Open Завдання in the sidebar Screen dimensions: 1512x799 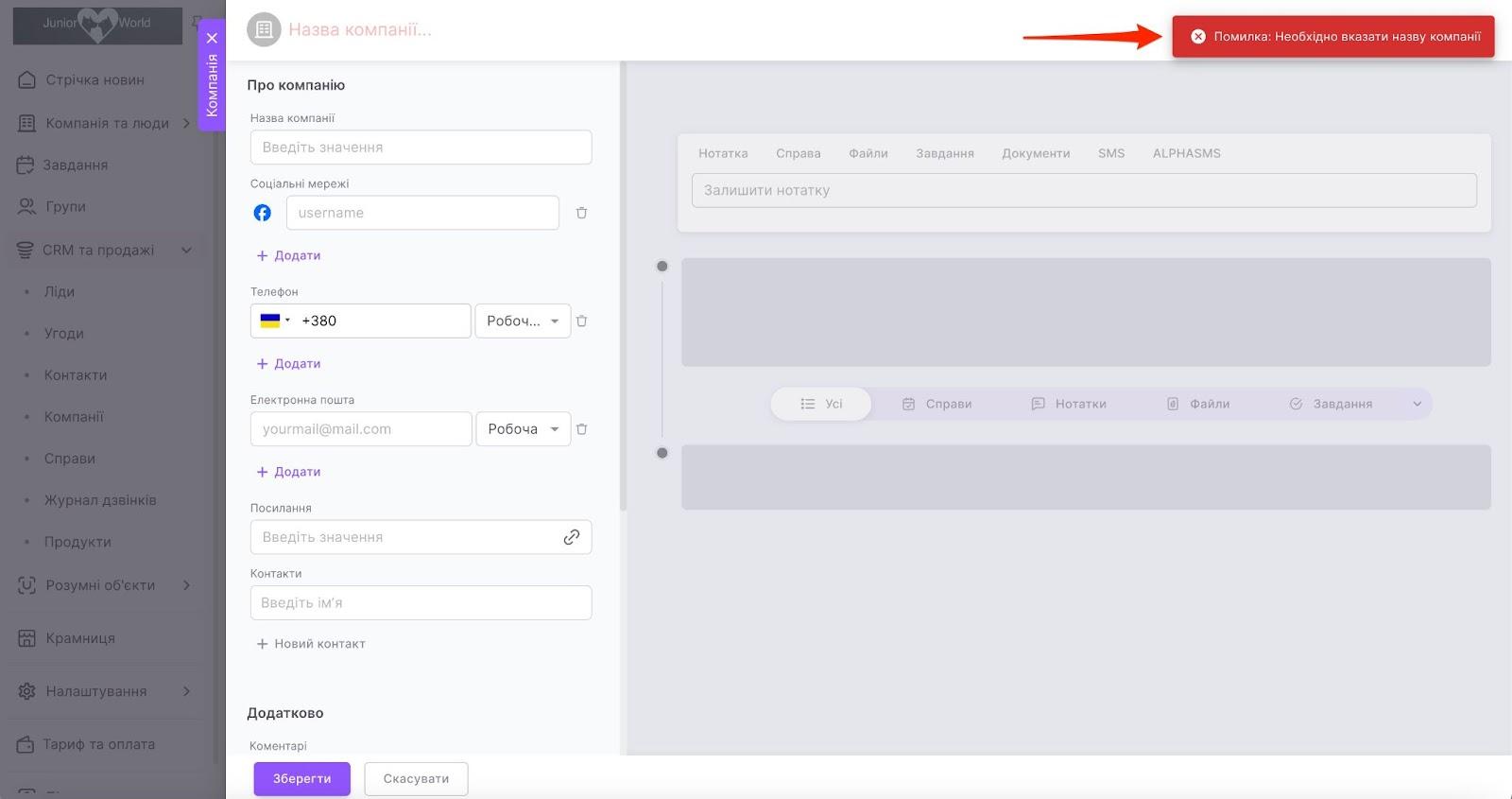[x=75, y=165]
